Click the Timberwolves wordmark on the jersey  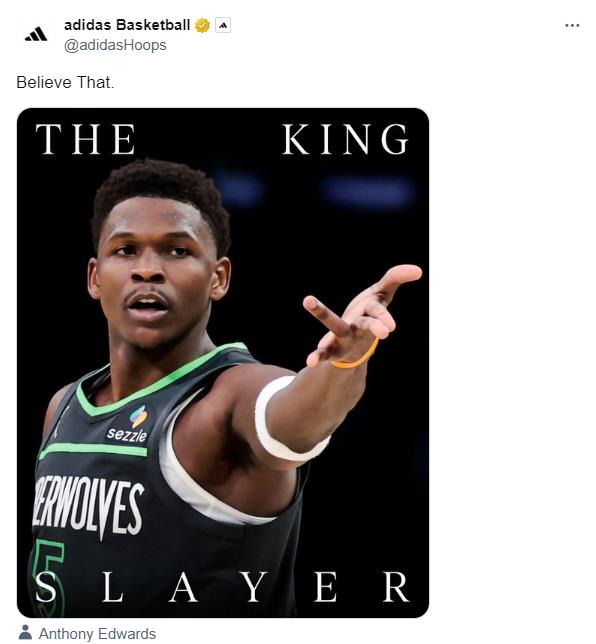click(x=88, y=506)
